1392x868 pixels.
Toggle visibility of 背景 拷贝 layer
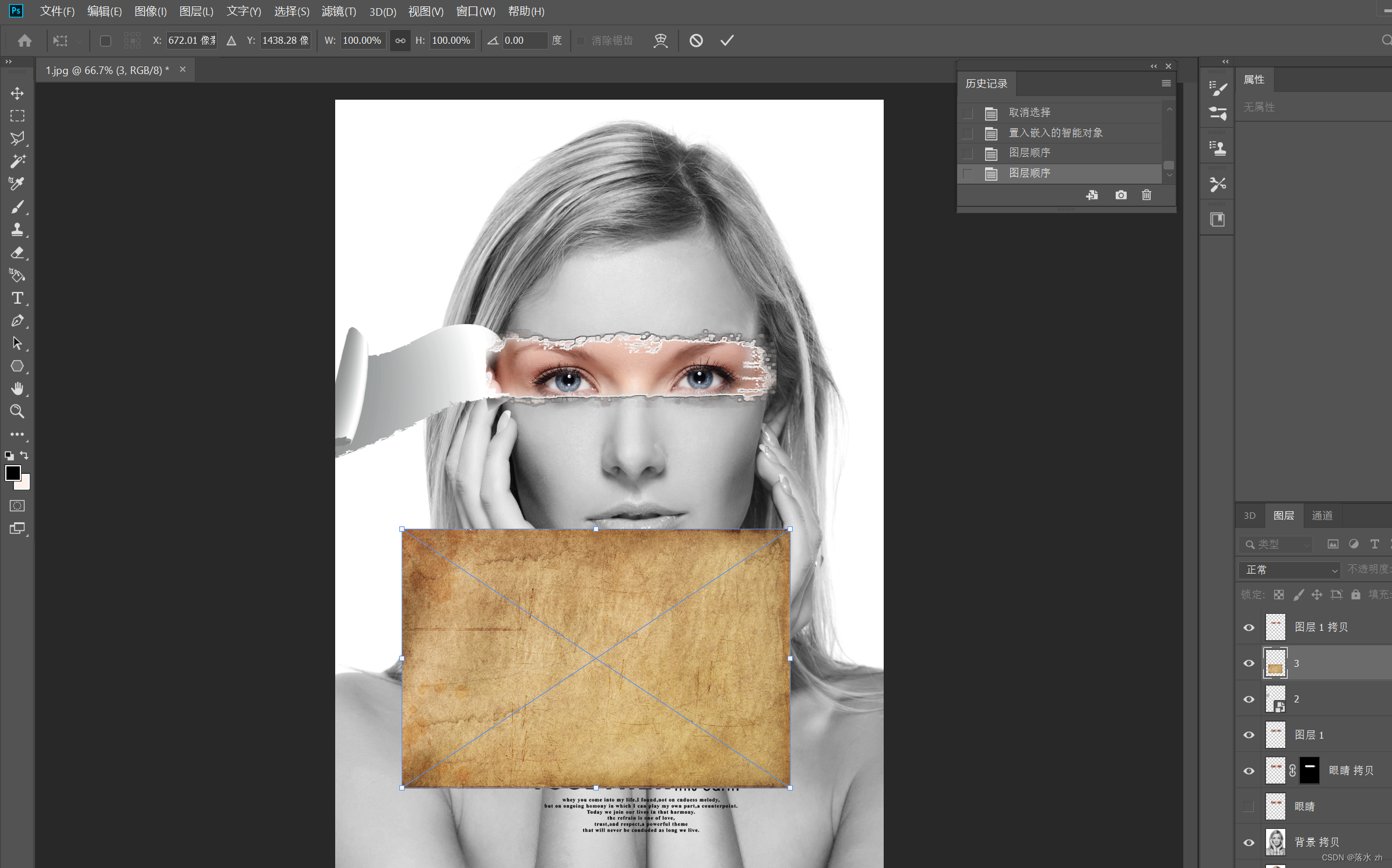click(x=1249, y=842)
